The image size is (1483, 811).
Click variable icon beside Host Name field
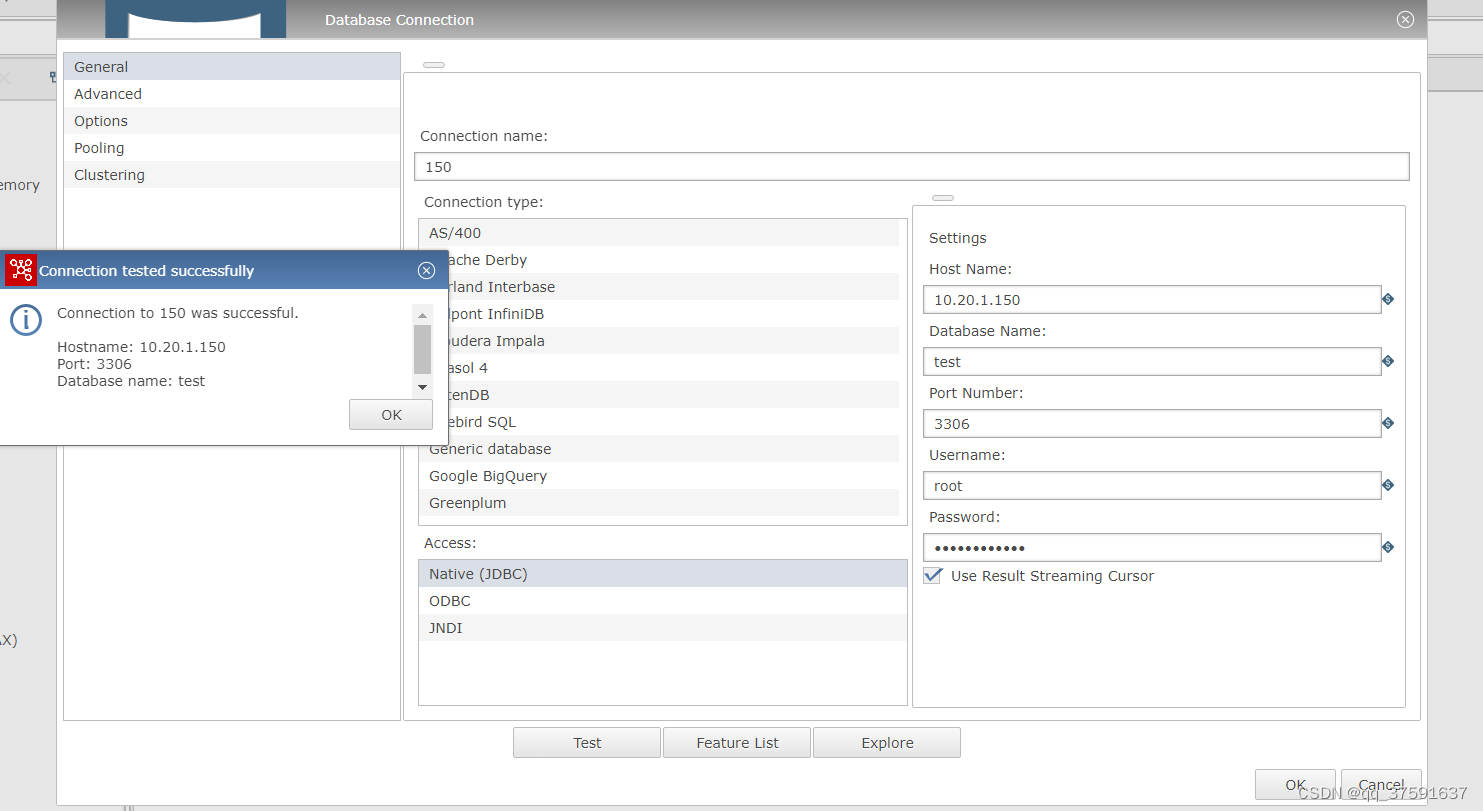pos(1388,299)
